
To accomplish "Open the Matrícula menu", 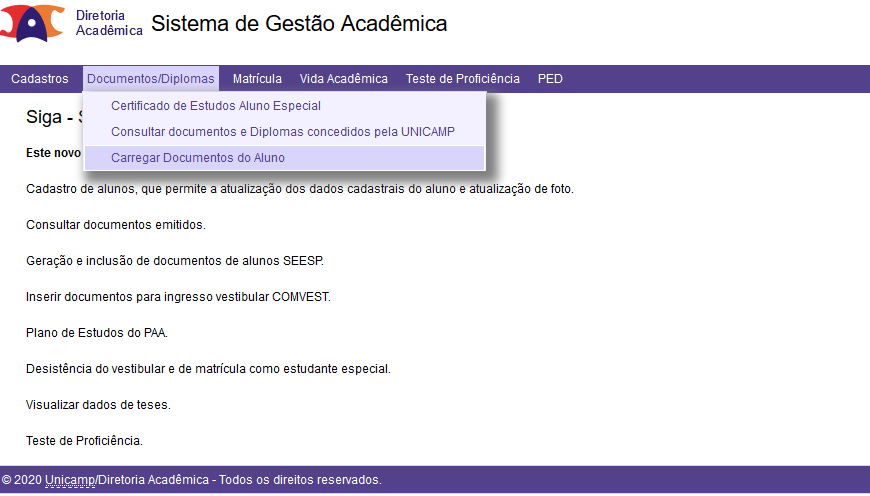I will (257, 79).
